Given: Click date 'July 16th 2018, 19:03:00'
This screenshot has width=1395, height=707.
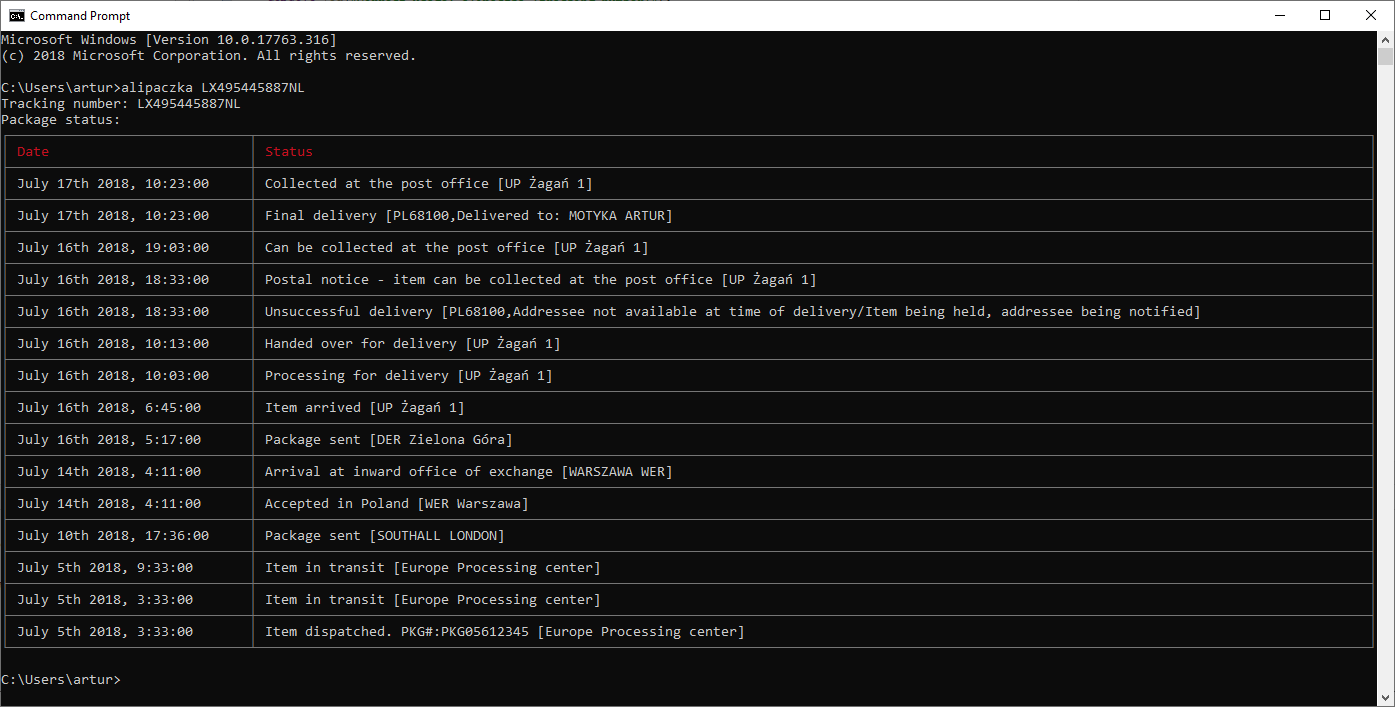Looking at the screenshot, I should 113,248.
